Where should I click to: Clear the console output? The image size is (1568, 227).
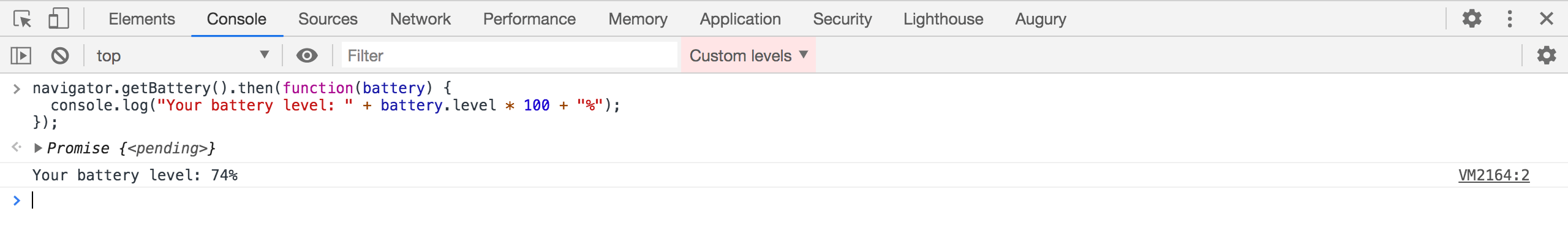60,56
